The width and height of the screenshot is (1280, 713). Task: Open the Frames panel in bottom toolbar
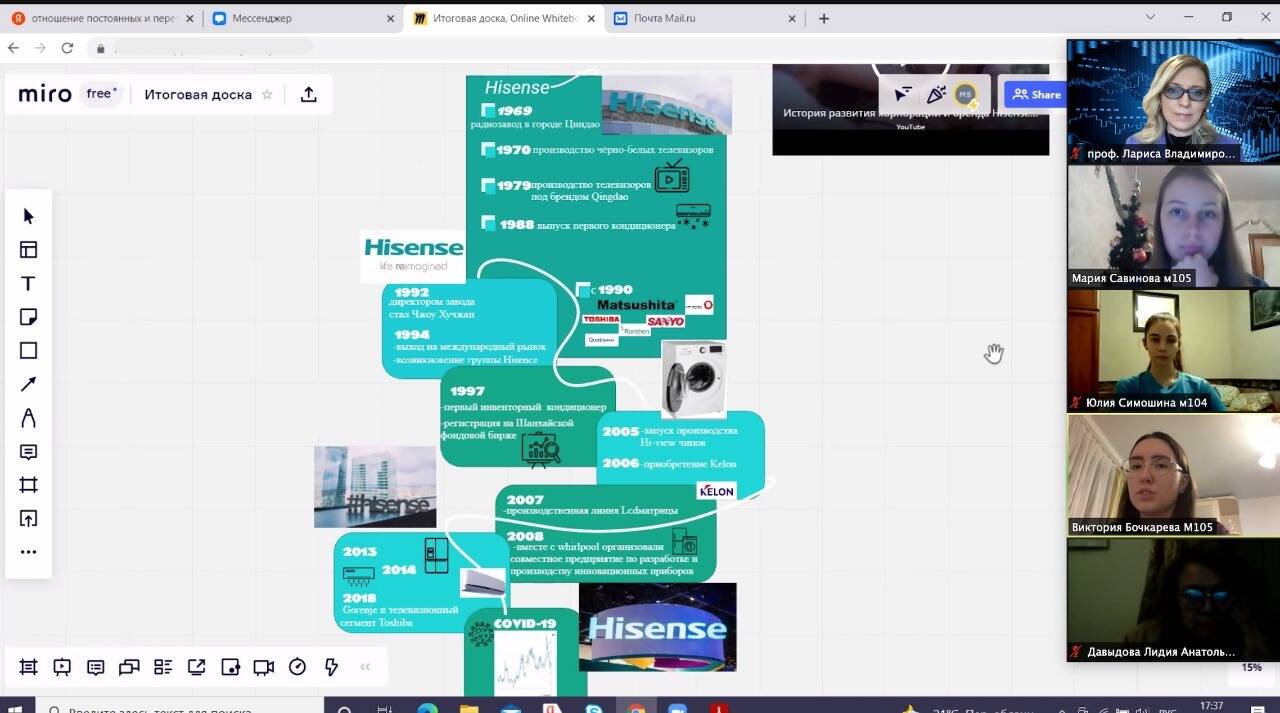click(28, 667)
